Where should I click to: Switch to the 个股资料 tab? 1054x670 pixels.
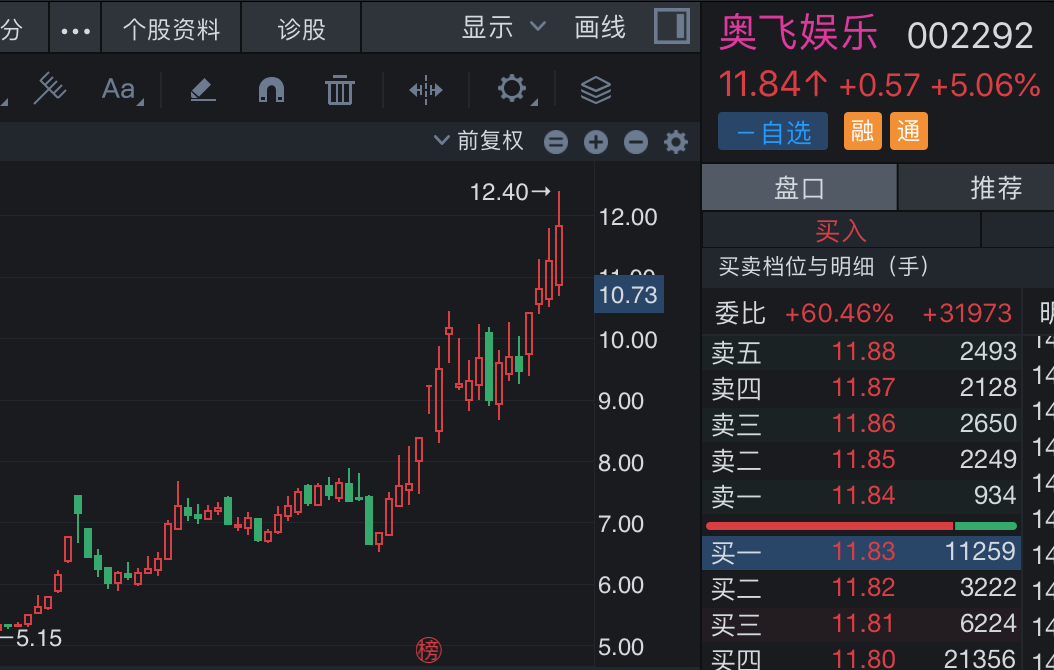pos(171,29)
